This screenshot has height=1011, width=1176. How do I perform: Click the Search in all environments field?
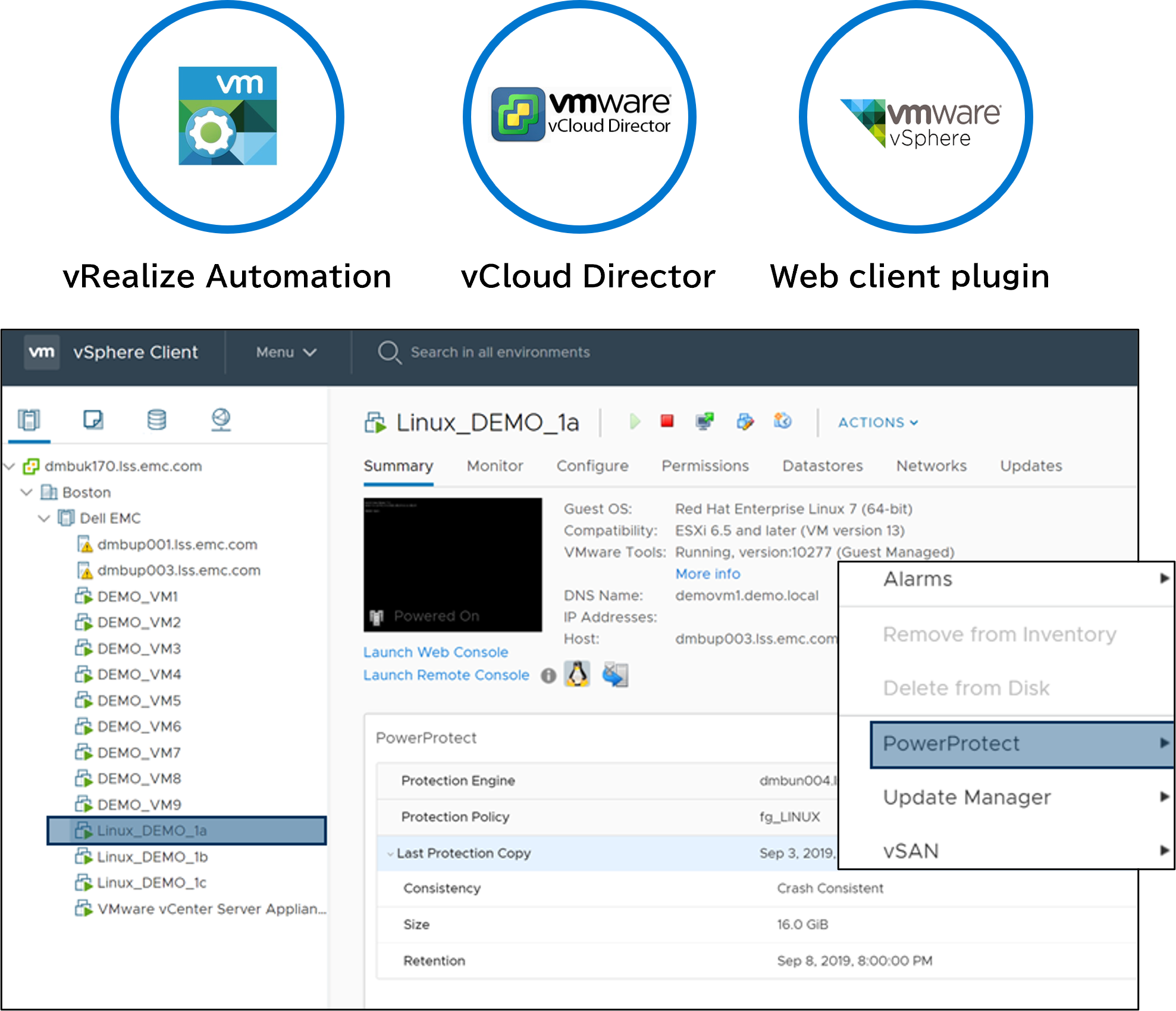coord(500,352)
